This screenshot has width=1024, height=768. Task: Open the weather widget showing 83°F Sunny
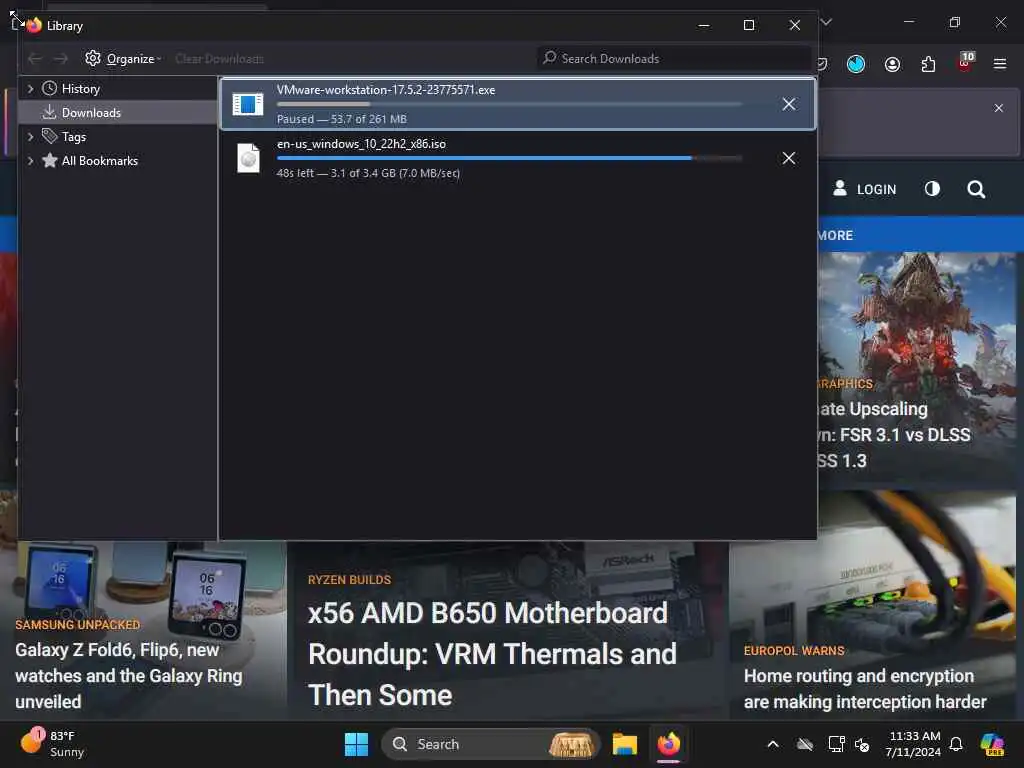(x=54, y=744)
